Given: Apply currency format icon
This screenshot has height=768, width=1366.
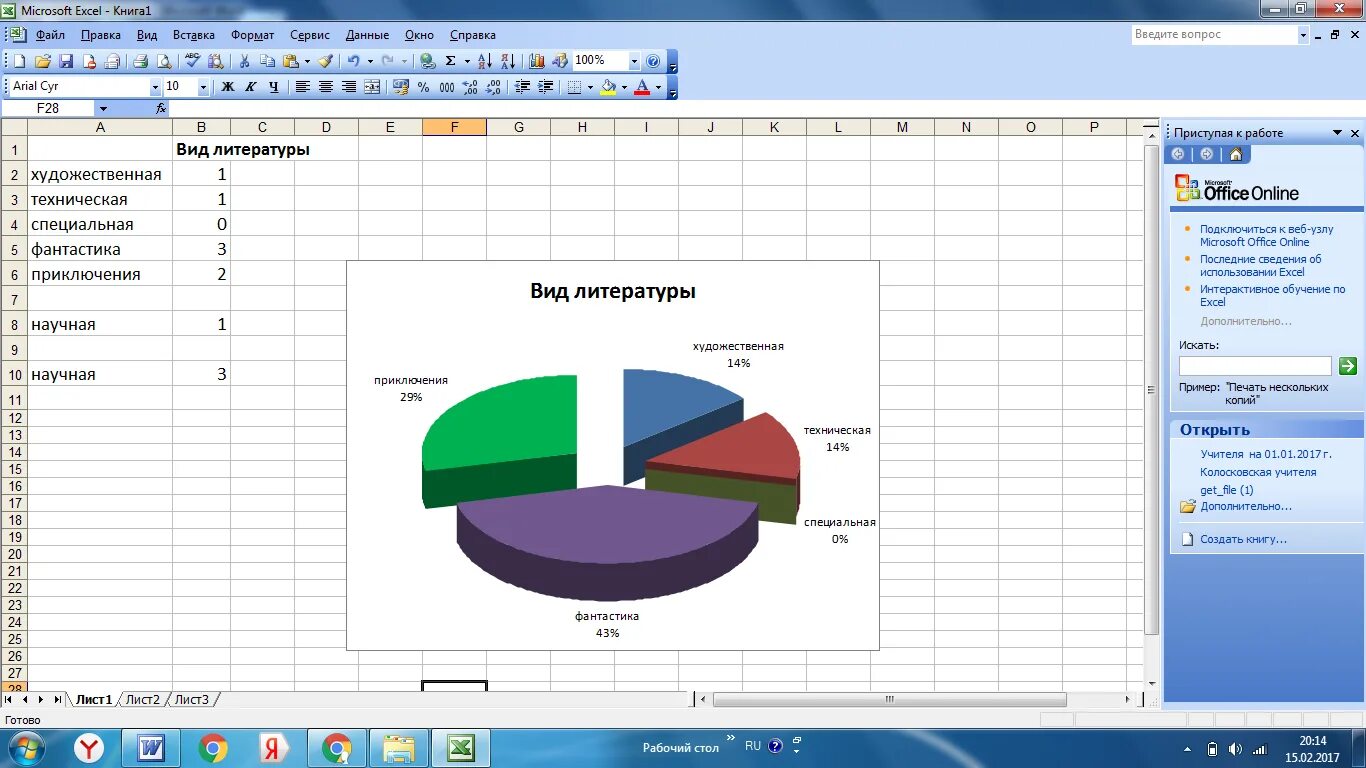Looking at the screenshot, I should pos(401,87).
